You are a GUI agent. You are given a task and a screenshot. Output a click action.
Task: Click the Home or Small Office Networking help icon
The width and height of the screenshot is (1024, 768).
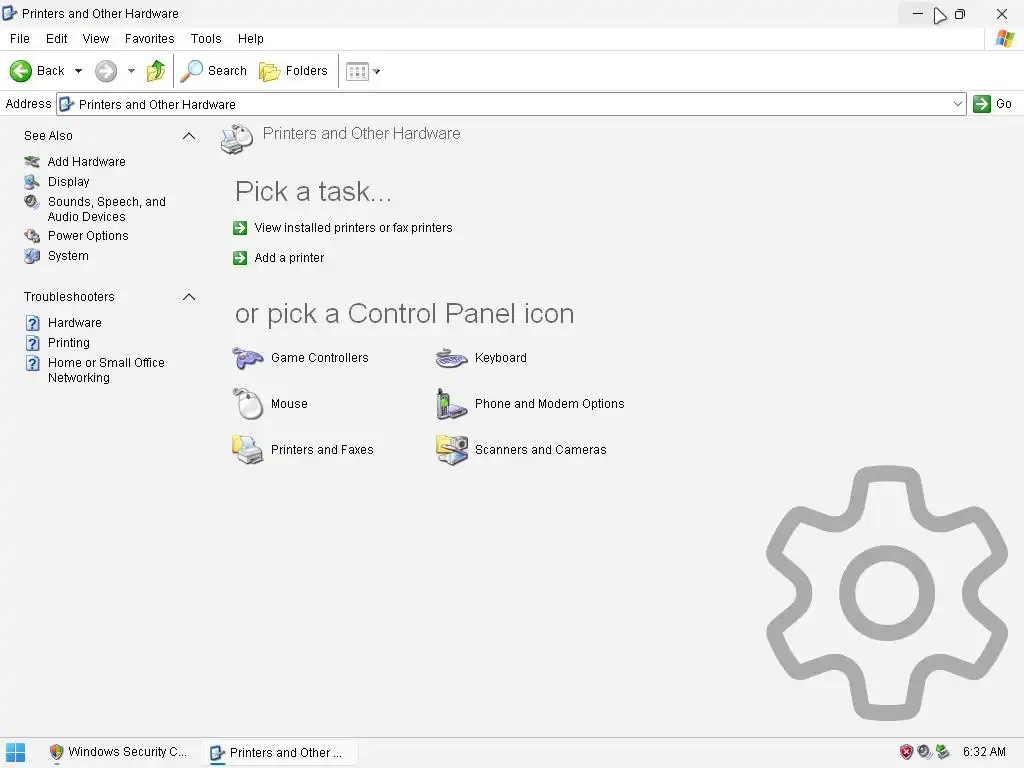pos(33,364)
